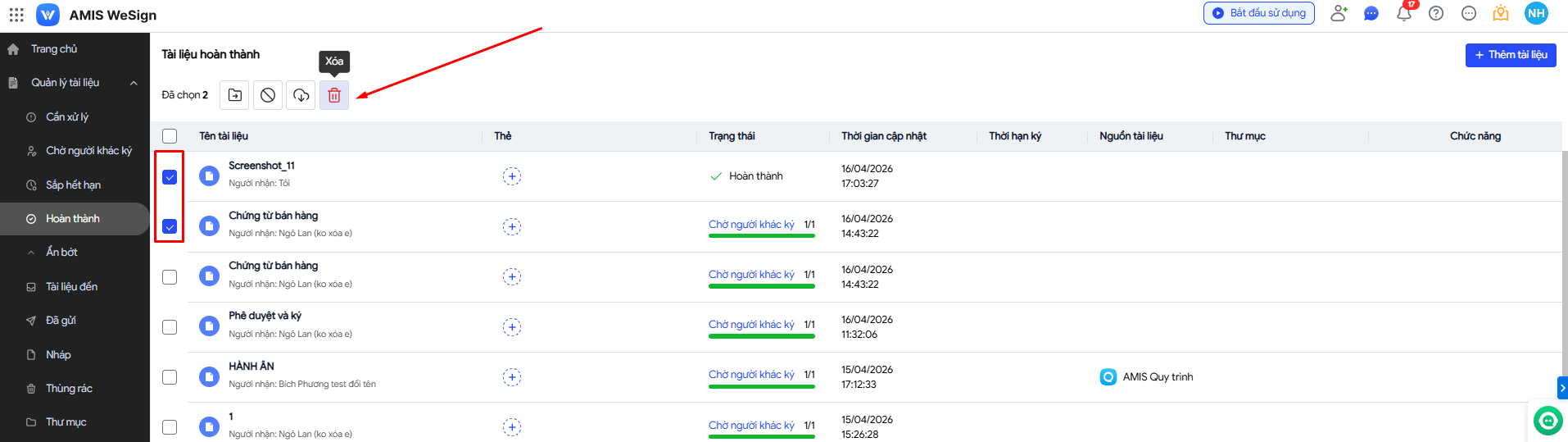Click the cancel circle-slash toolbar icon

tap(268, 95)
